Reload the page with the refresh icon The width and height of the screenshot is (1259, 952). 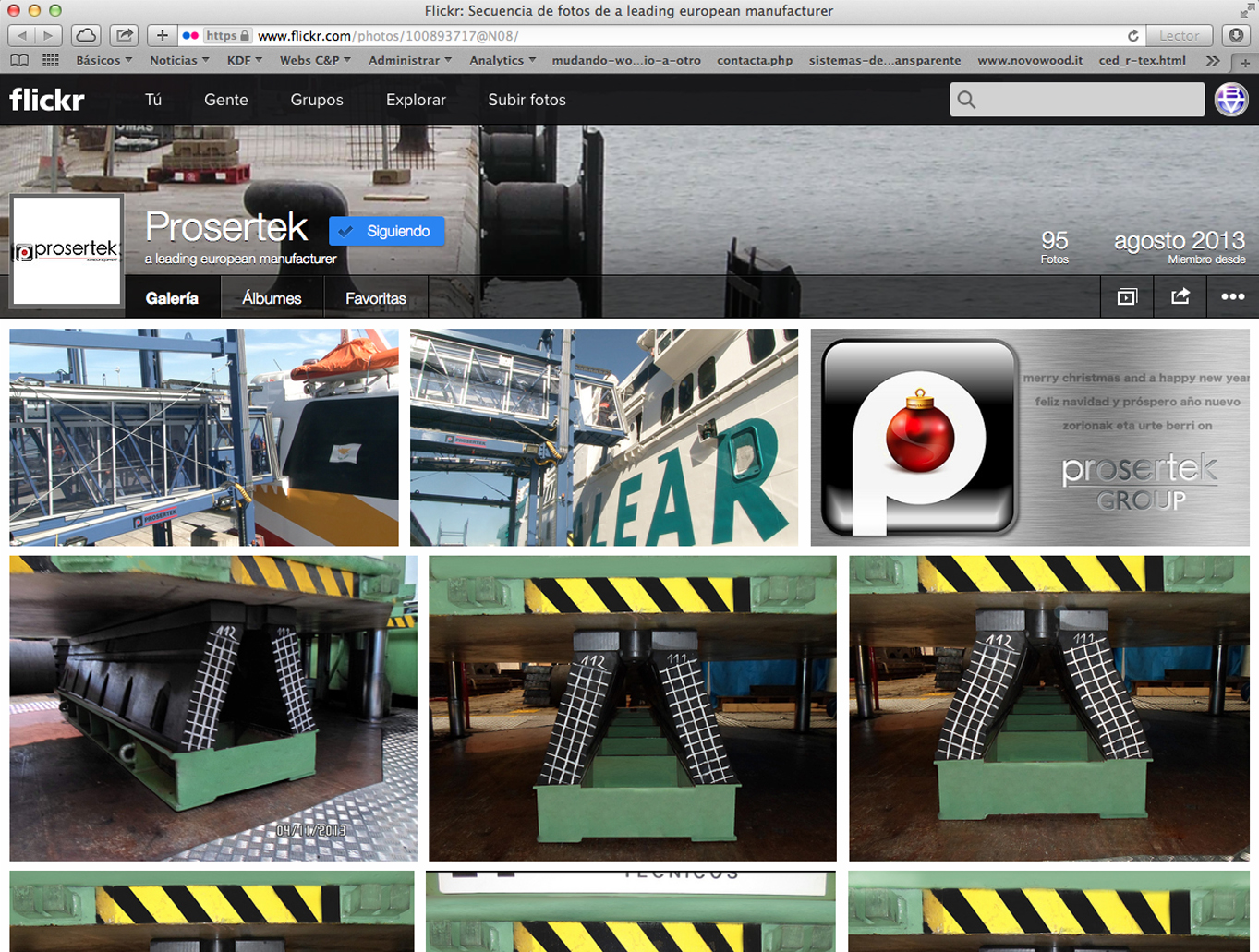pos(1132,36)
